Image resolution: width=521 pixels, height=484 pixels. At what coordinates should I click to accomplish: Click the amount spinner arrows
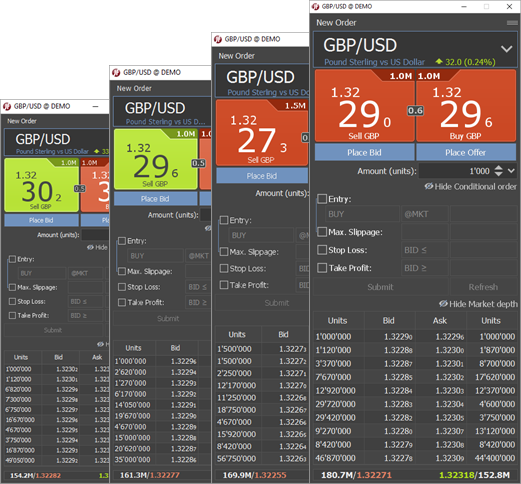tap(498, 171)
